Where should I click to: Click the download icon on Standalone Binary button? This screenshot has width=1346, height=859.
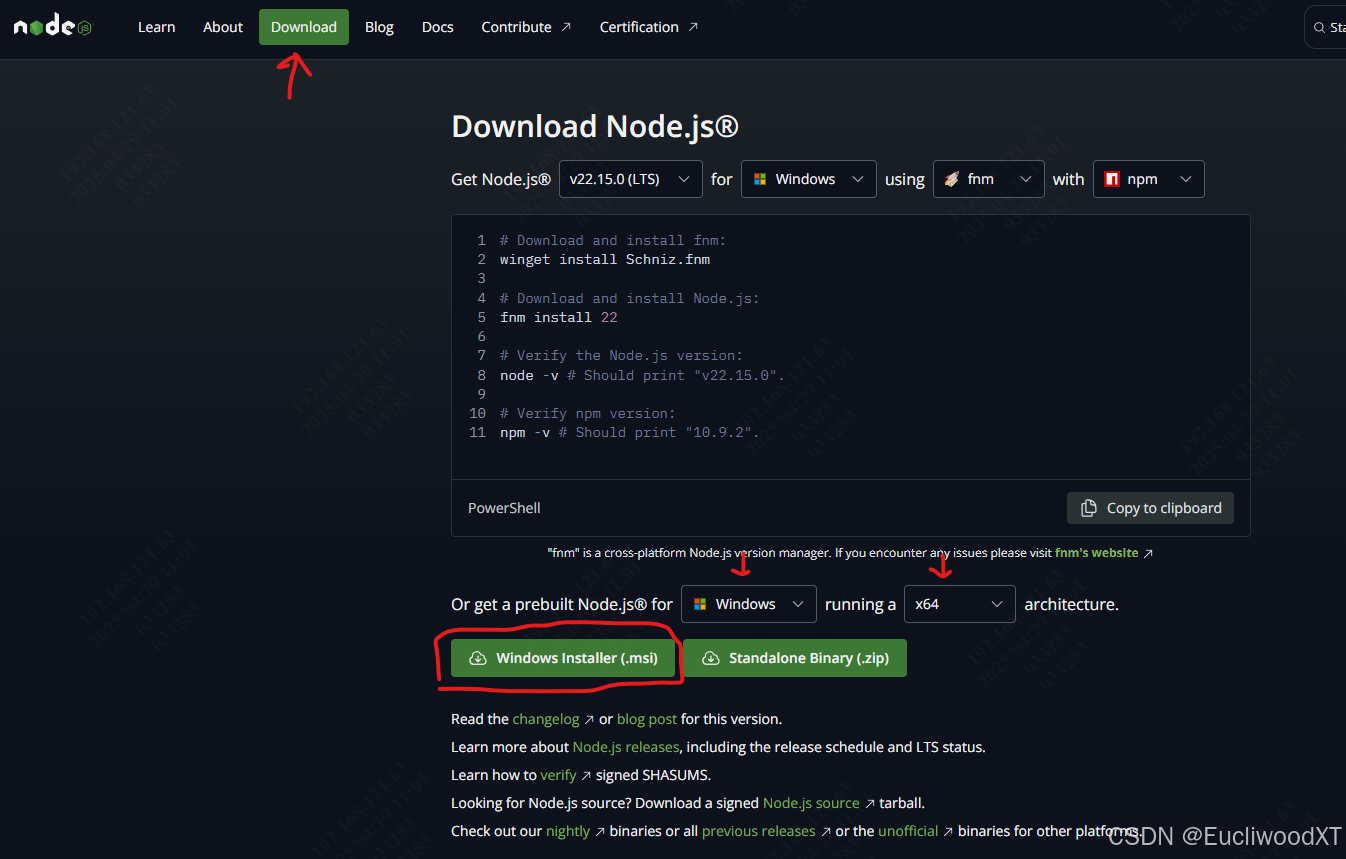pyautogui.click(x=711, y=658)
